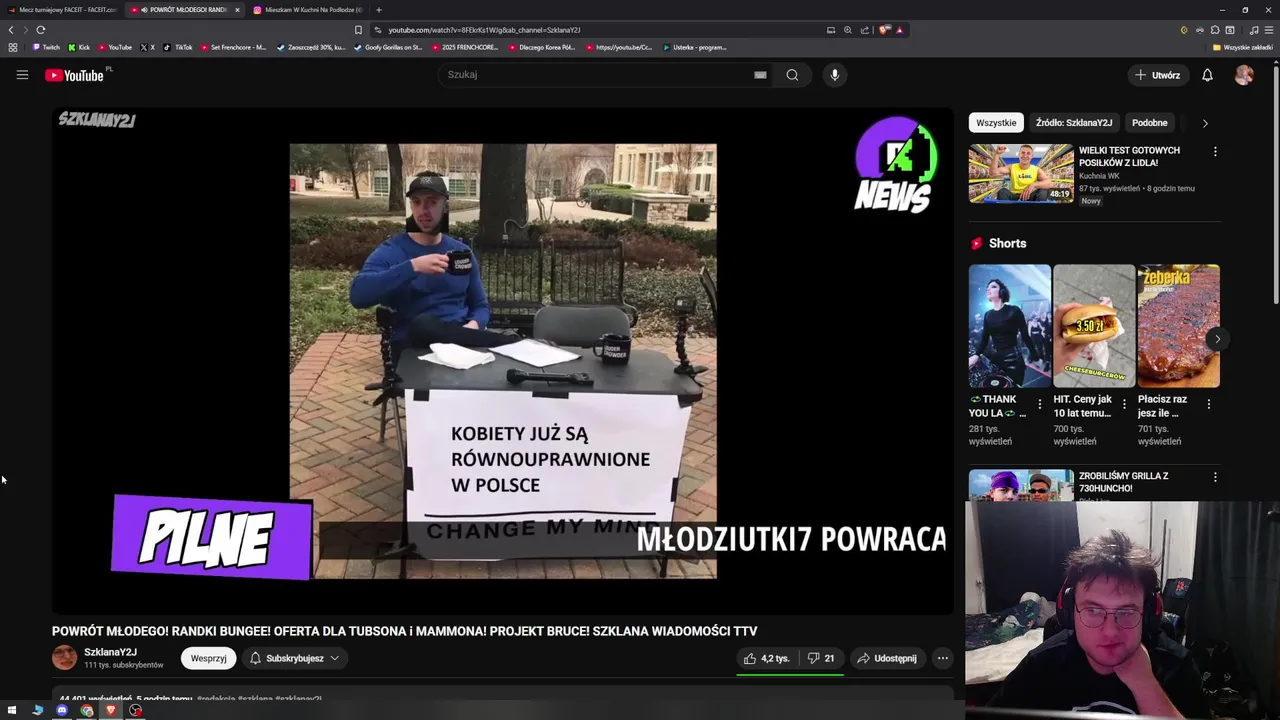Open the Utwórz create button
This screenshot has height=720, width=1280.
point(1158,75)
